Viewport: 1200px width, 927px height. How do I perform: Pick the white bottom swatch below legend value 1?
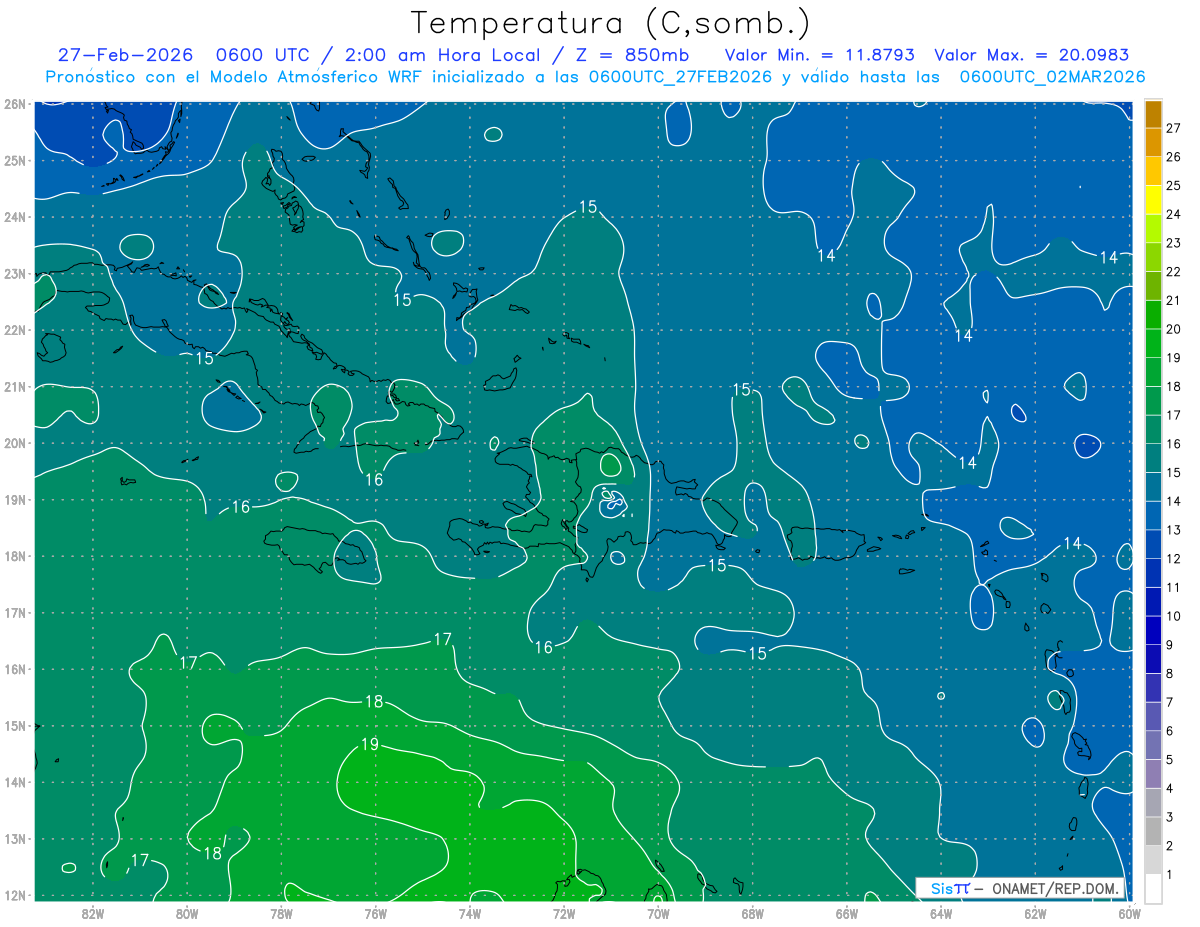1153,888
